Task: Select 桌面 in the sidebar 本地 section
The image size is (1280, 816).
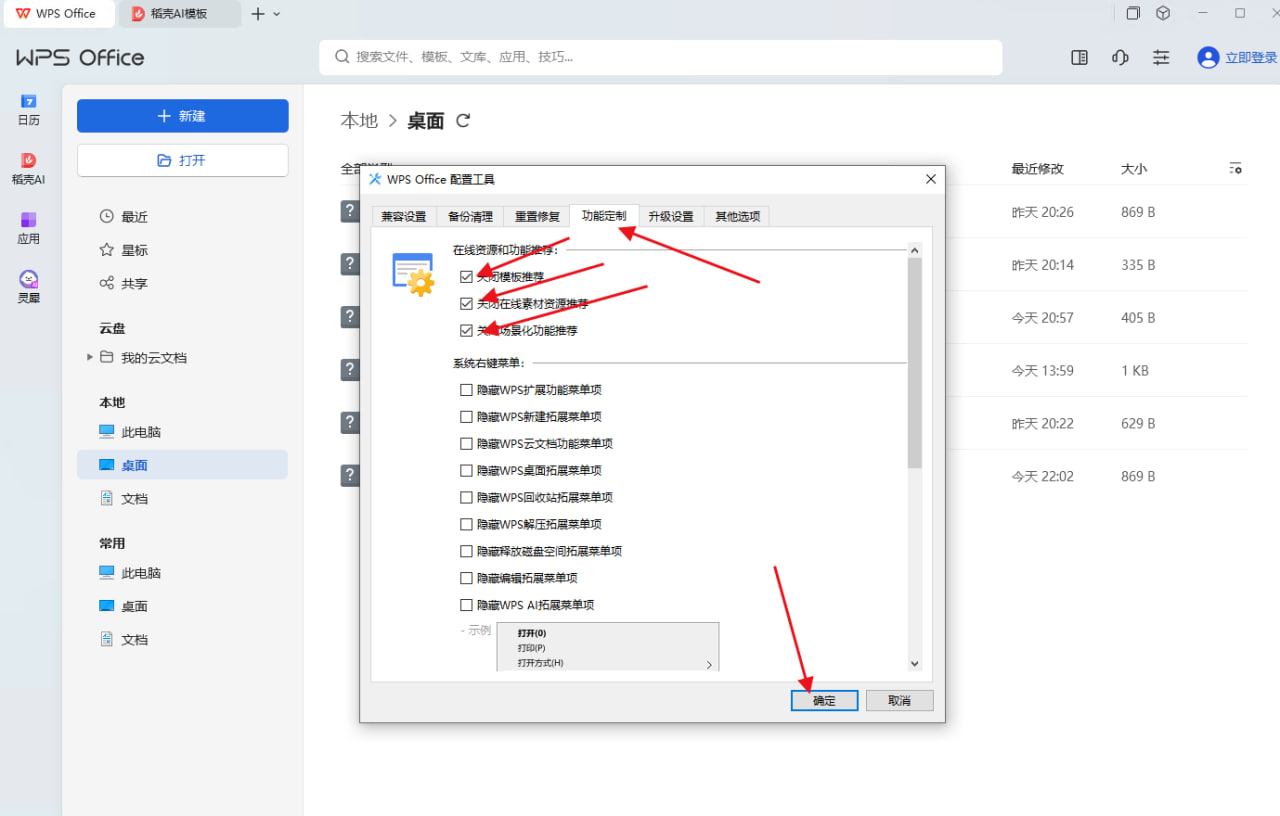Action: click(x=182, y=465)
